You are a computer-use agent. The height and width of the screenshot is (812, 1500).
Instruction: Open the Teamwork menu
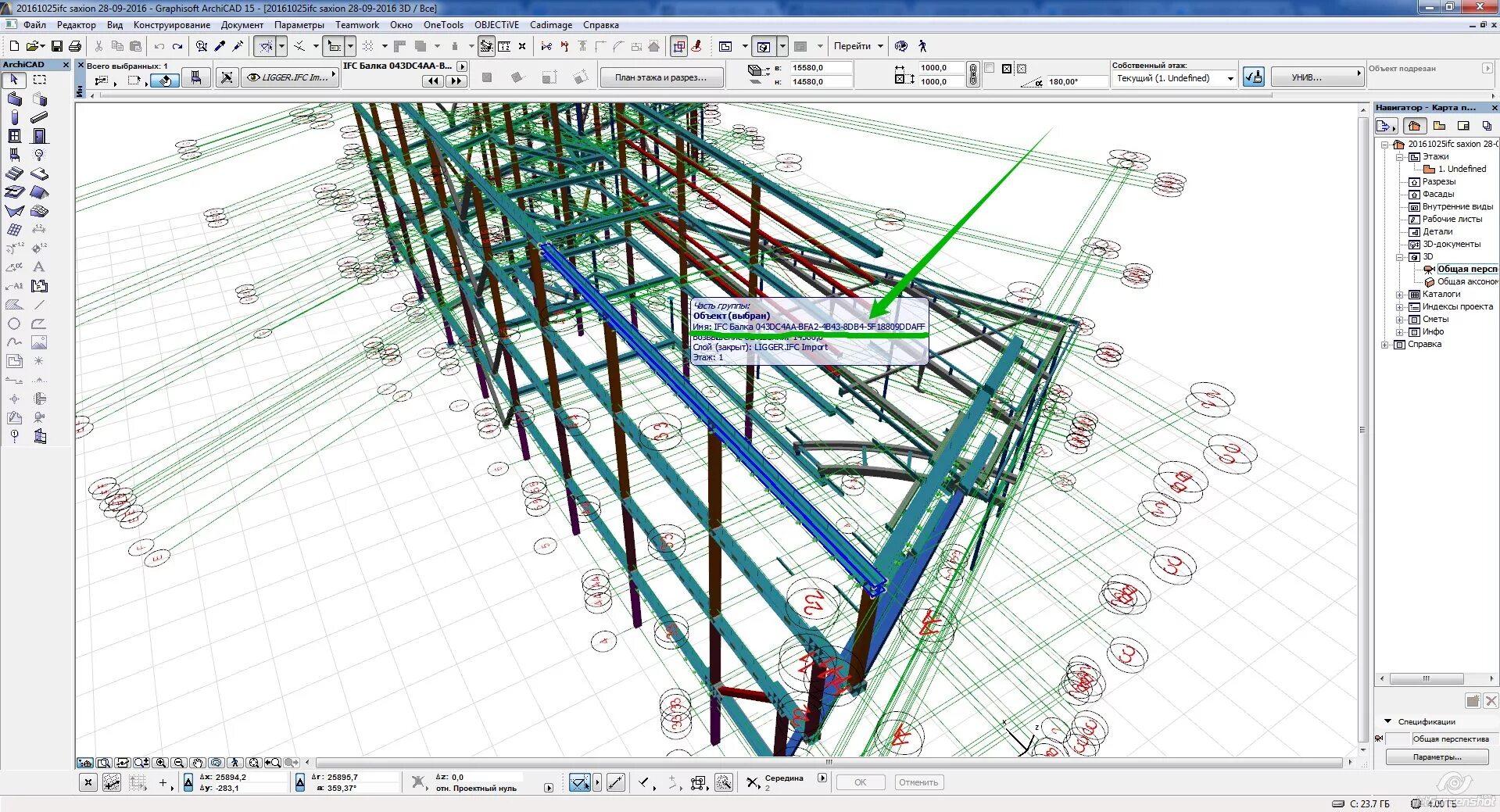click(x=357, y=25)
